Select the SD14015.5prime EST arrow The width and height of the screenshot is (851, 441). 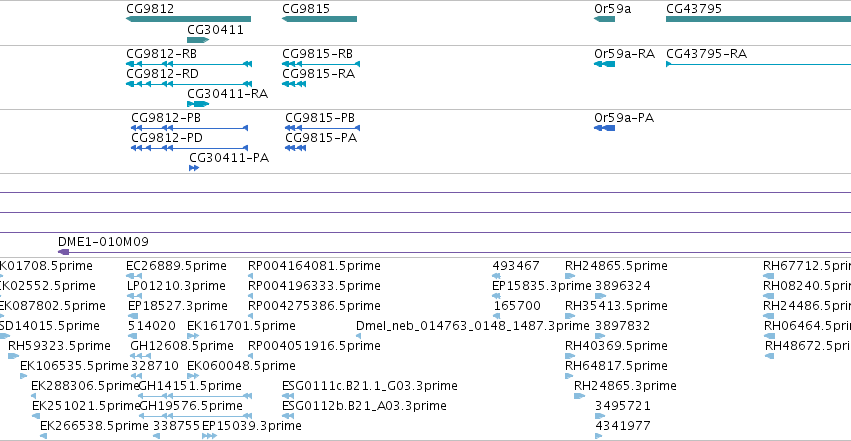[5, 336]
